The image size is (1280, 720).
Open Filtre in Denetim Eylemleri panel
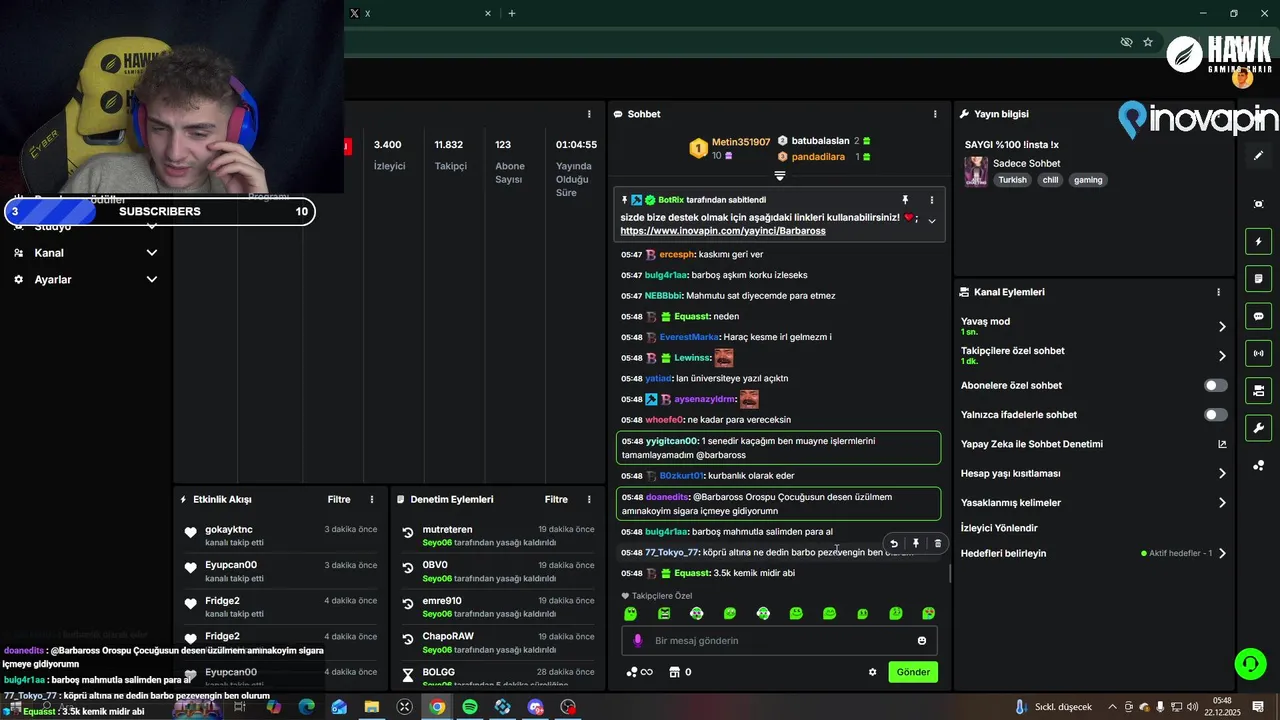556,499
